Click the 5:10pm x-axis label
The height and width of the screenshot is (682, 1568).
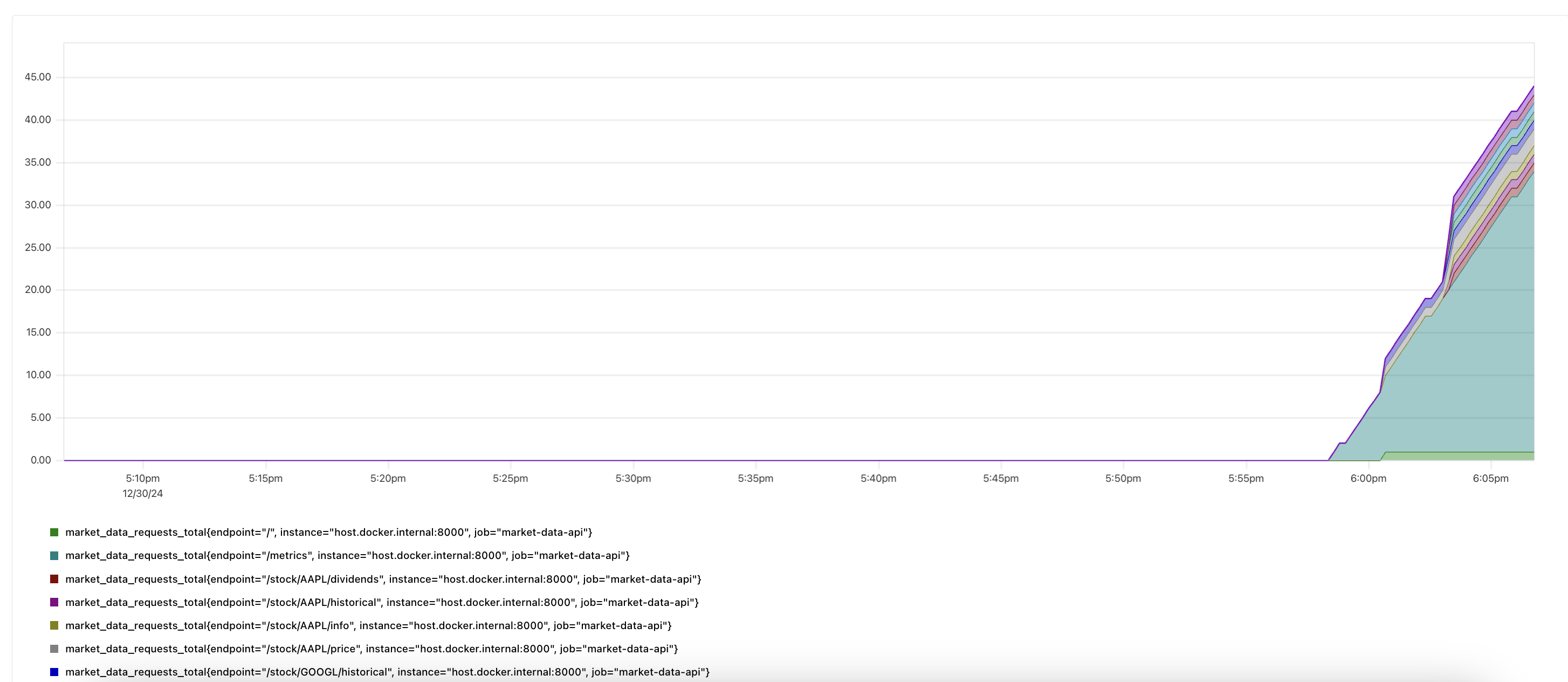143,478
